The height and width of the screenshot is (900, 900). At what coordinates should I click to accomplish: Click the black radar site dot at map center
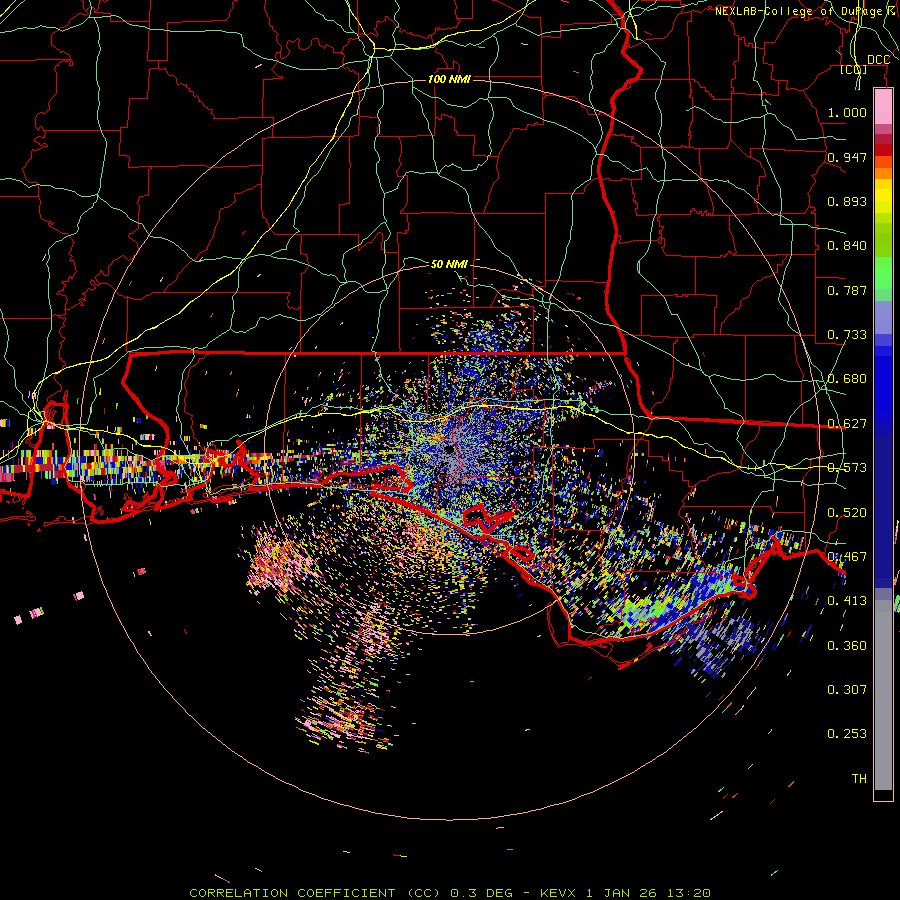[x=448, y=449]
